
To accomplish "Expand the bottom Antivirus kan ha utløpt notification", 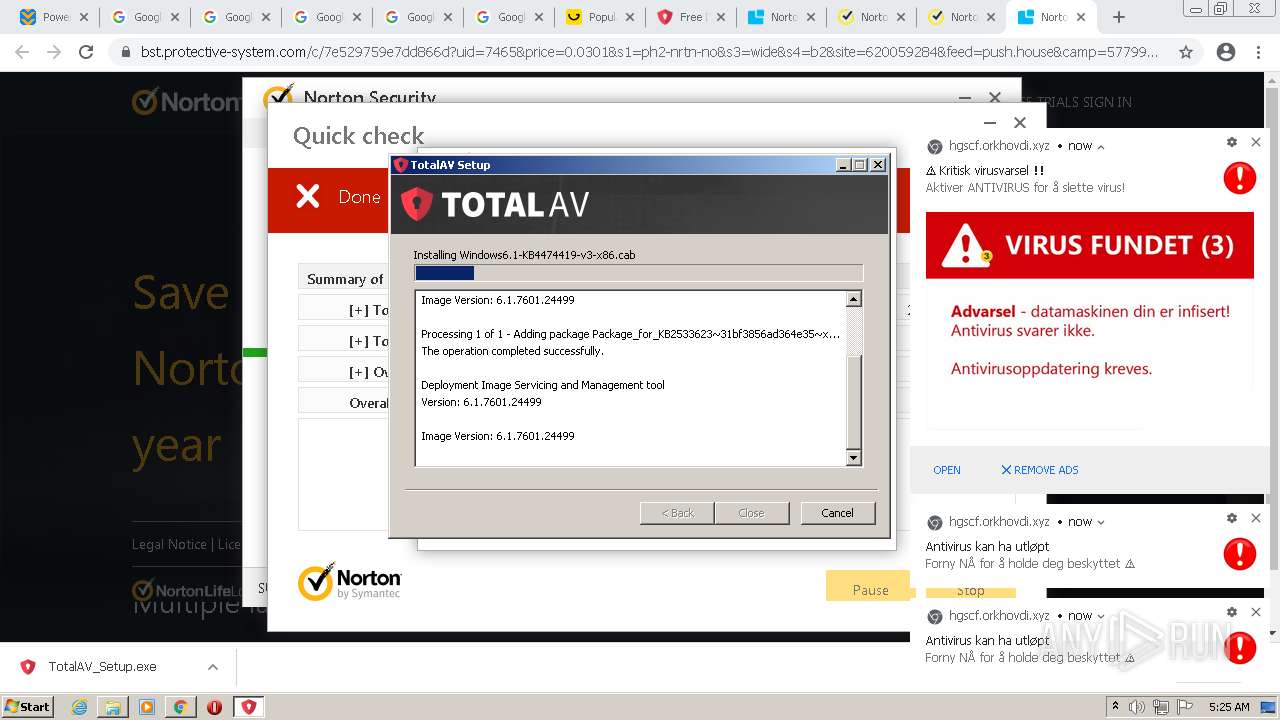I will [x=1101, y=617].
